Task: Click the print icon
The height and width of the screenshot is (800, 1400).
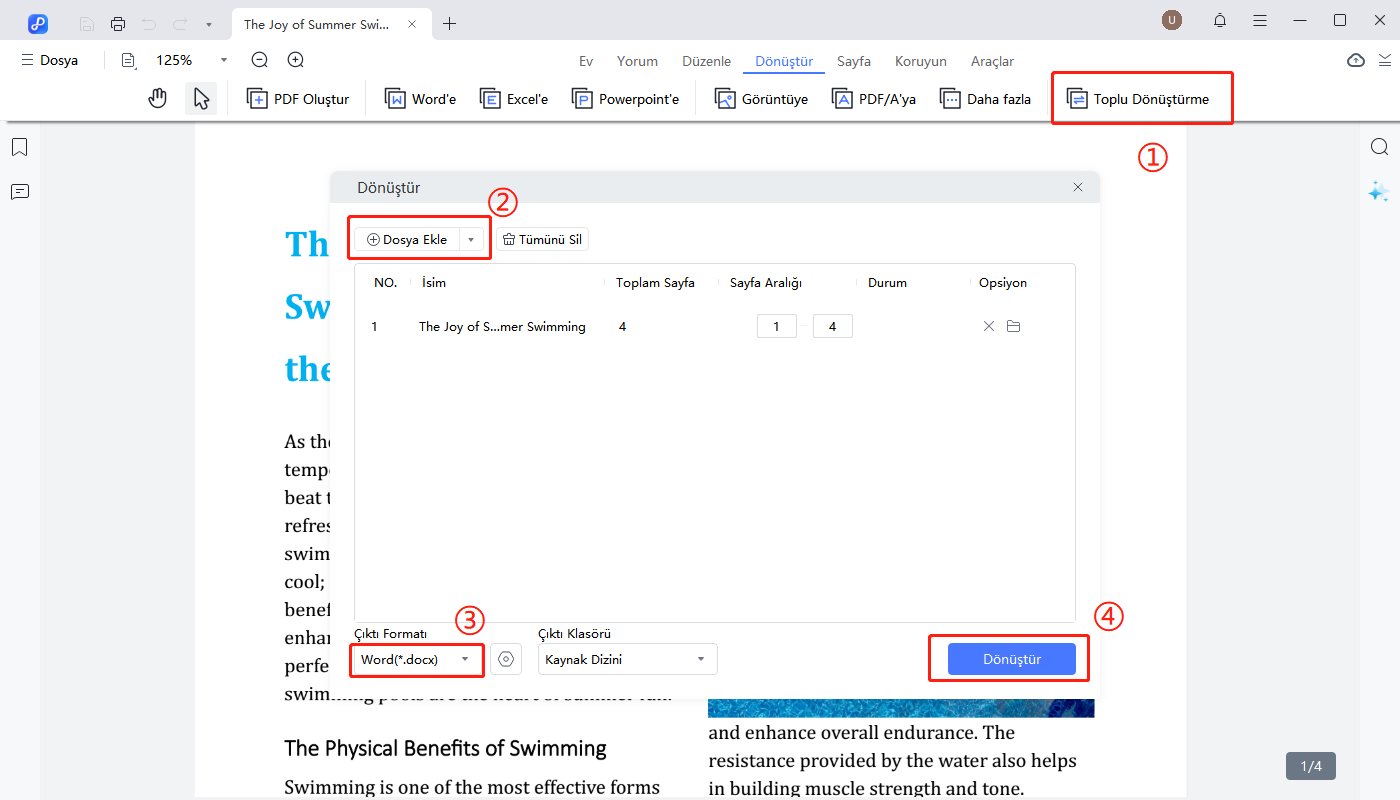Action: coord(118,23)
